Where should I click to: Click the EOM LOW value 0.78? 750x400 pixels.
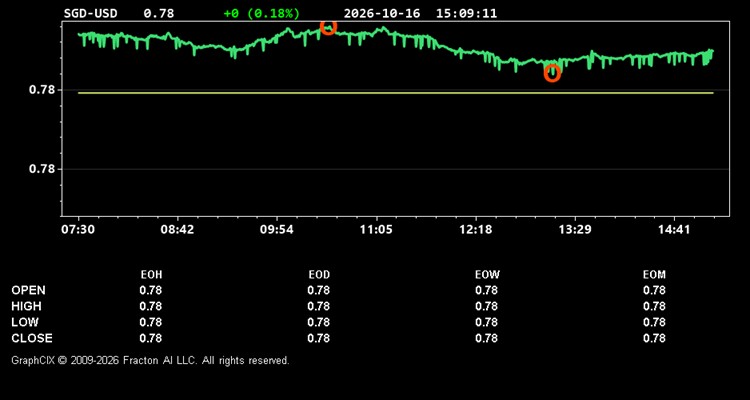click(654, 322)
